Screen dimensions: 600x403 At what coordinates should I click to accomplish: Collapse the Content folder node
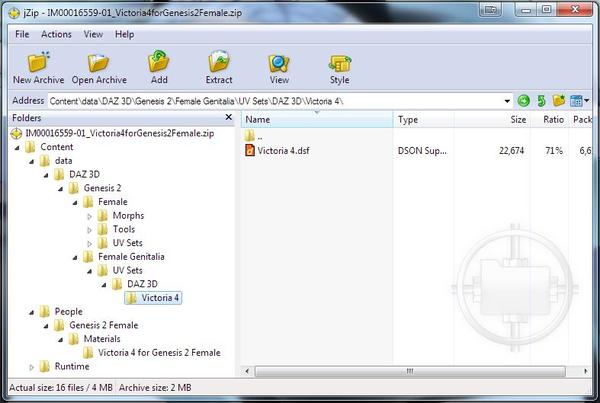pos(17,147)
